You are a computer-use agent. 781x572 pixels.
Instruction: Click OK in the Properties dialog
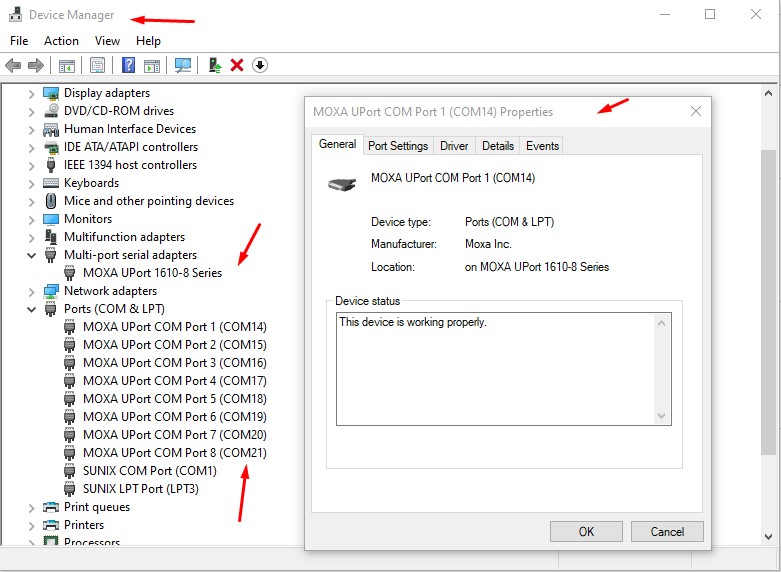coord(586,532)
